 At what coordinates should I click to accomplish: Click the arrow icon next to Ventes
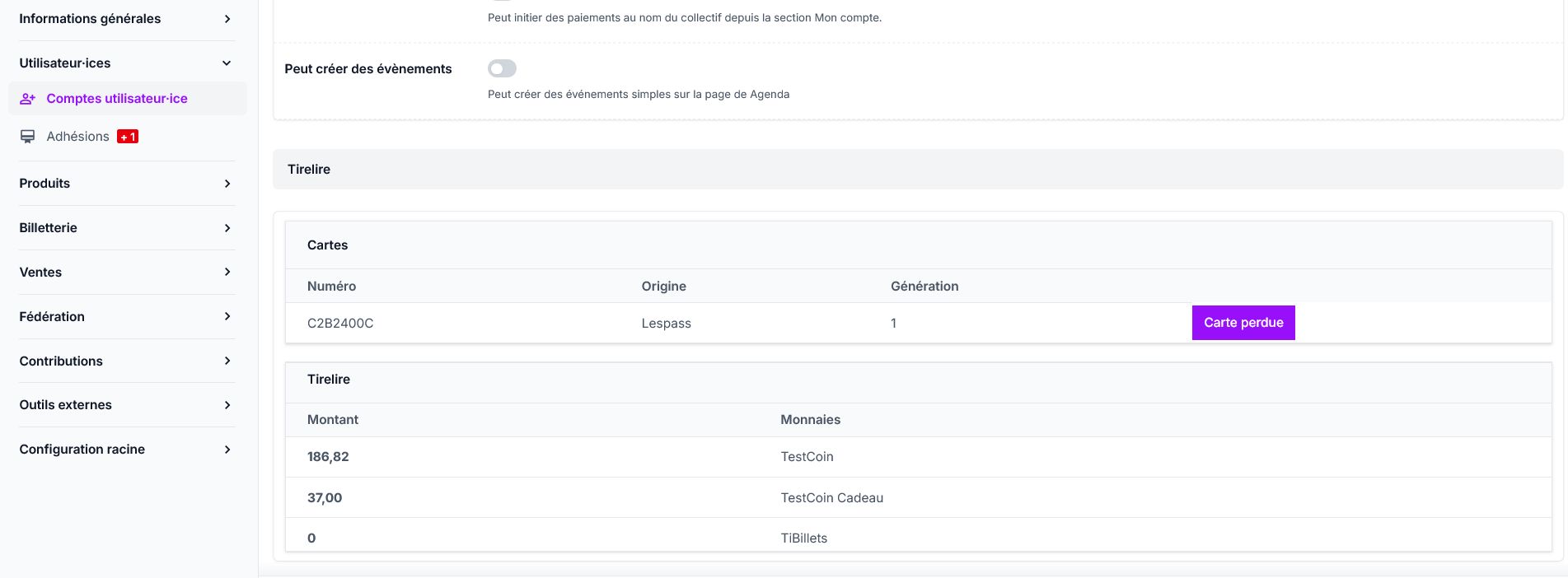[227, 273]
